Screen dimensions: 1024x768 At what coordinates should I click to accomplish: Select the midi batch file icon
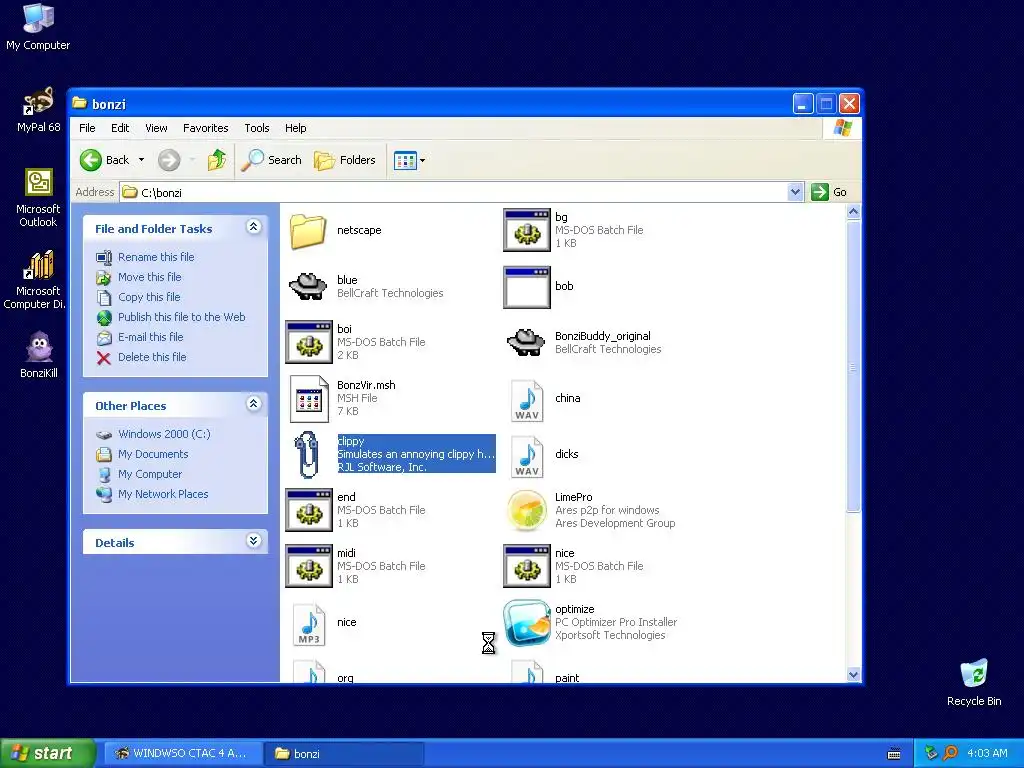(309, 566)
